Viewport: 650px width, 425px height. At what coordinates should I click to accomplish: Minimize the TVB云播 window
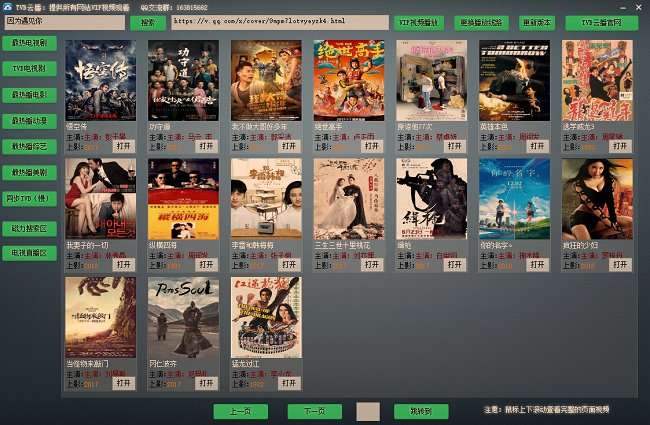coord(623,7)
